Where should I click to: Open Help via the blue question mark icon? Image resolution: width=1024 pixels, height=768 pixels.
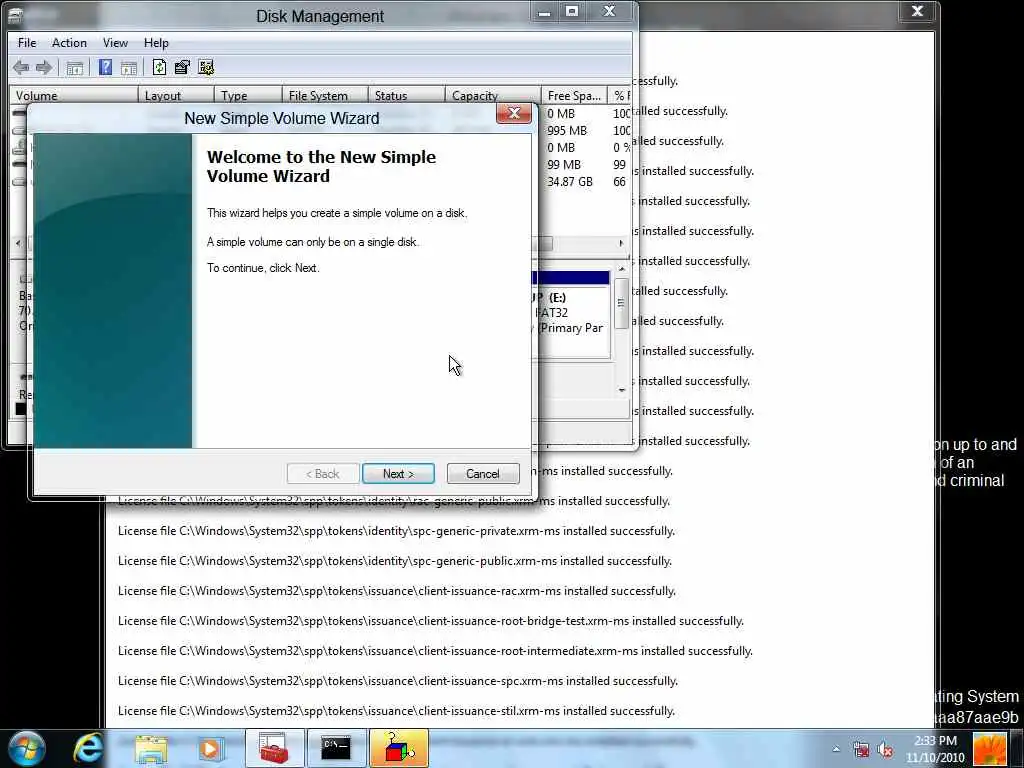click(105, 67)
